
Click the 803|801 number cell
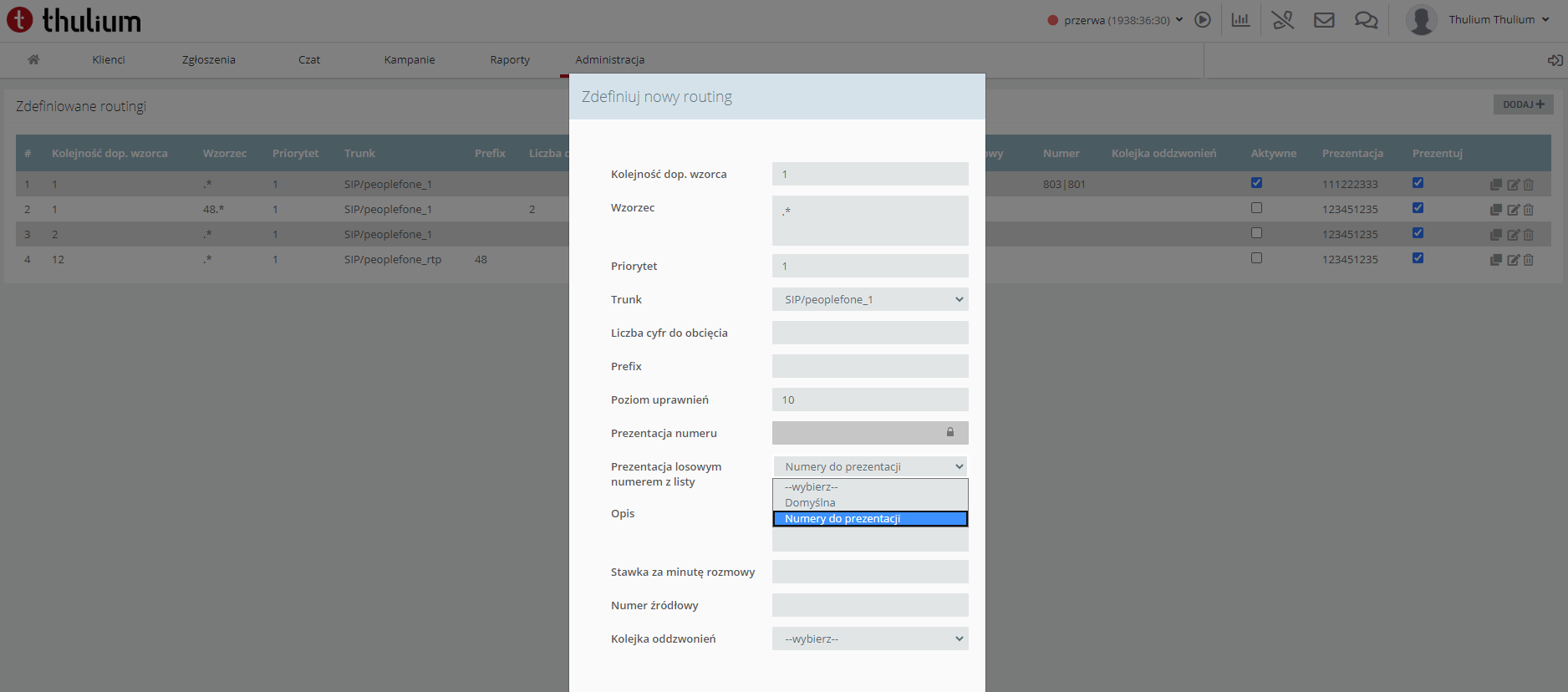(x=1064, y=185)
